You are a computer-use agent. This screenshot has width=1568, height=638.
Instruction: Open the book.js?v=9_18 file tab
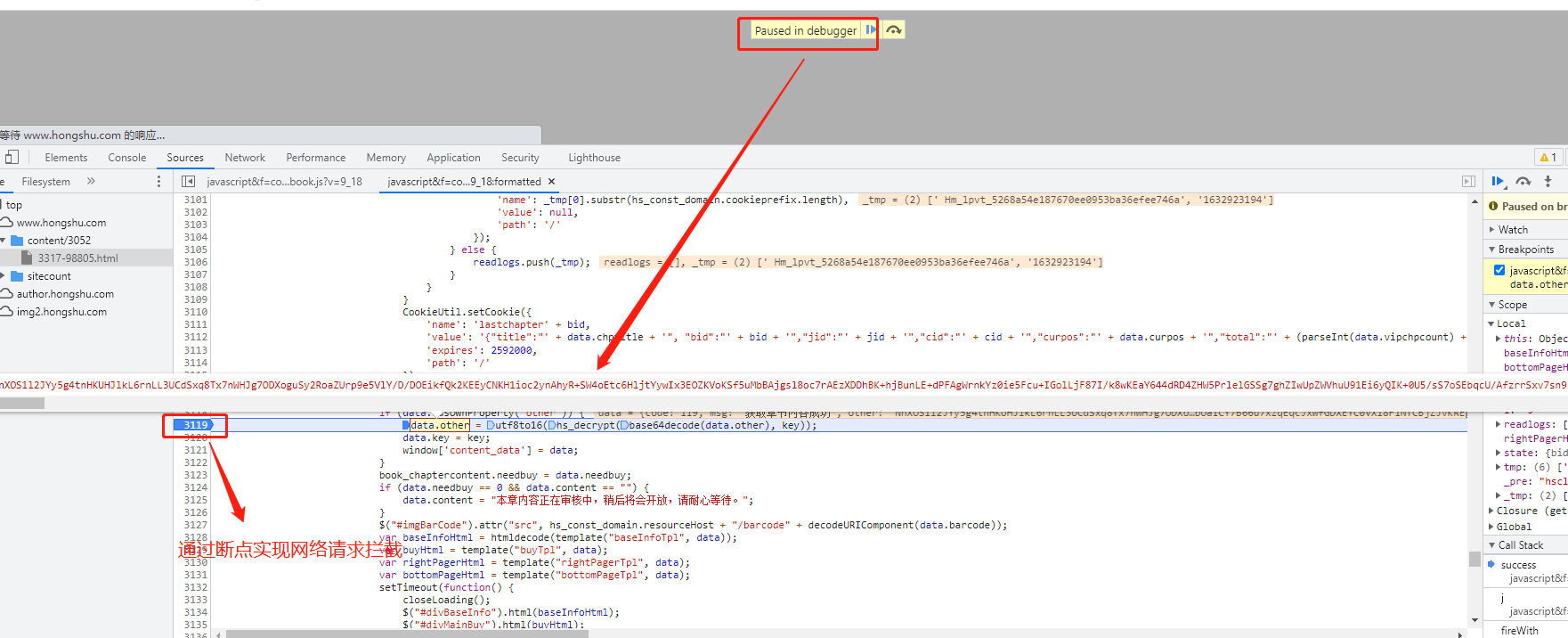(284, 181)
